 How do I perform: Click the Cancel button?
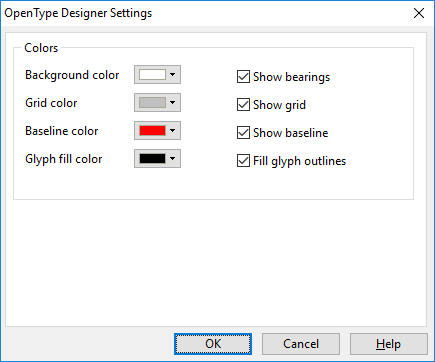click(x=301, y=344)
